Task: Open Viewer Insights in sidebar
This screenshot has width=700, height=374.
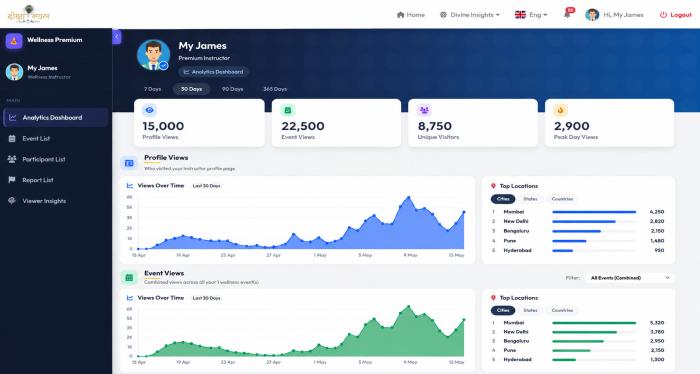Action: point(55,201)
